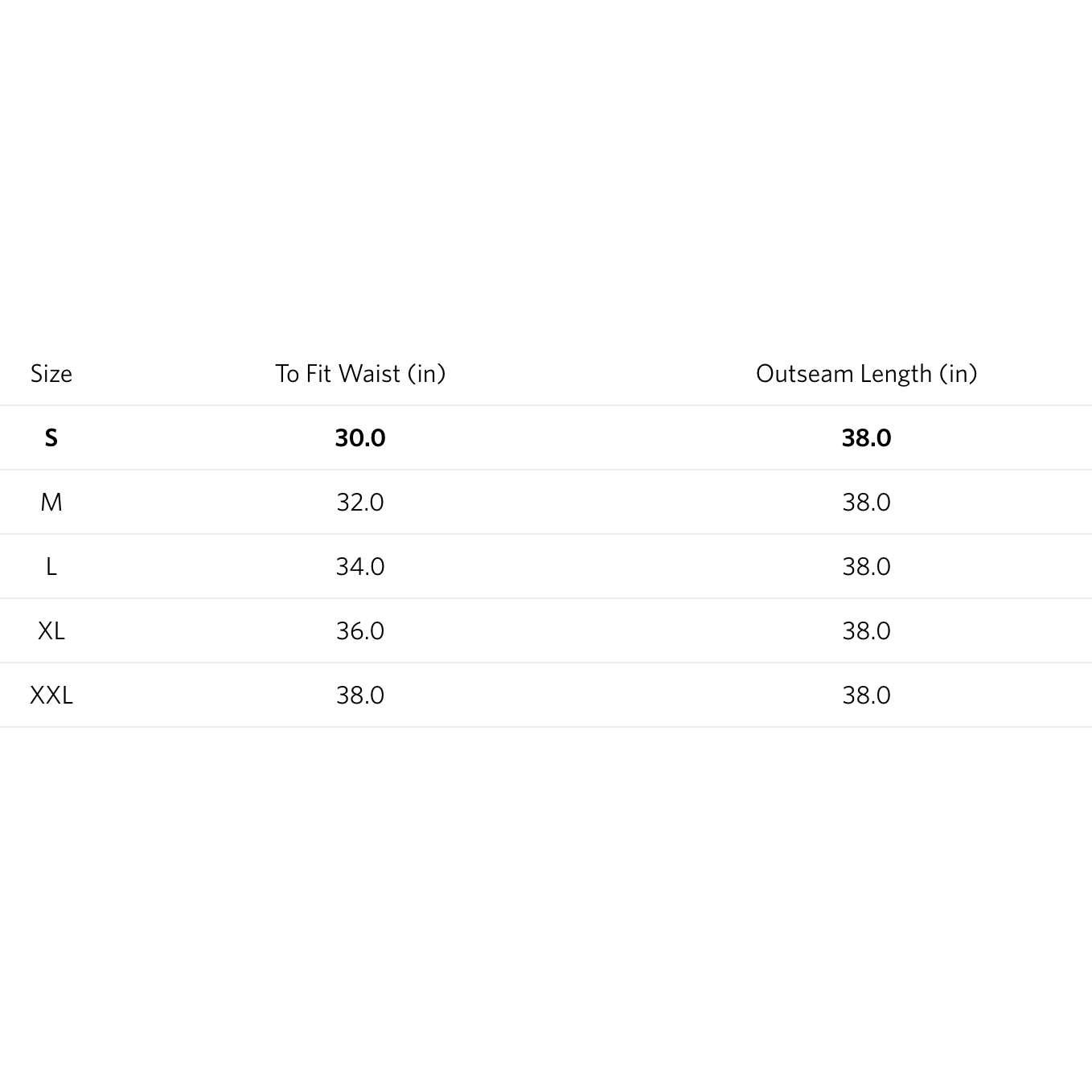The width and height of the screenshot is (1092, 1092).
Task: Click the Outseam Length (in) header
Action: point(866,374)
